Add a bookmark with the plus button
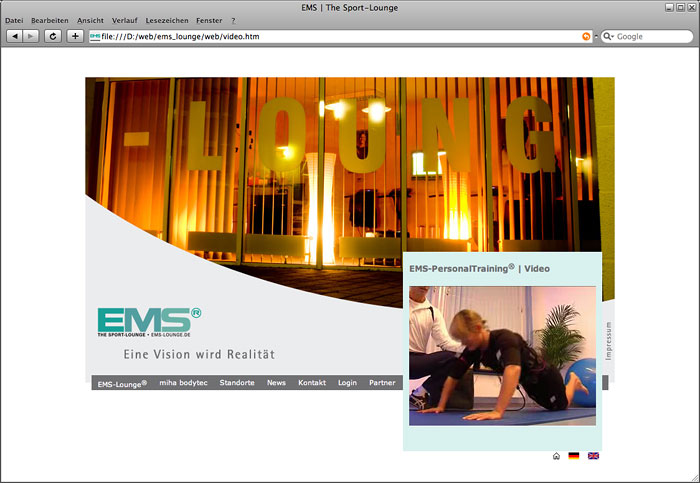This screenshot has width=700, height=483. tap(75, 36)
